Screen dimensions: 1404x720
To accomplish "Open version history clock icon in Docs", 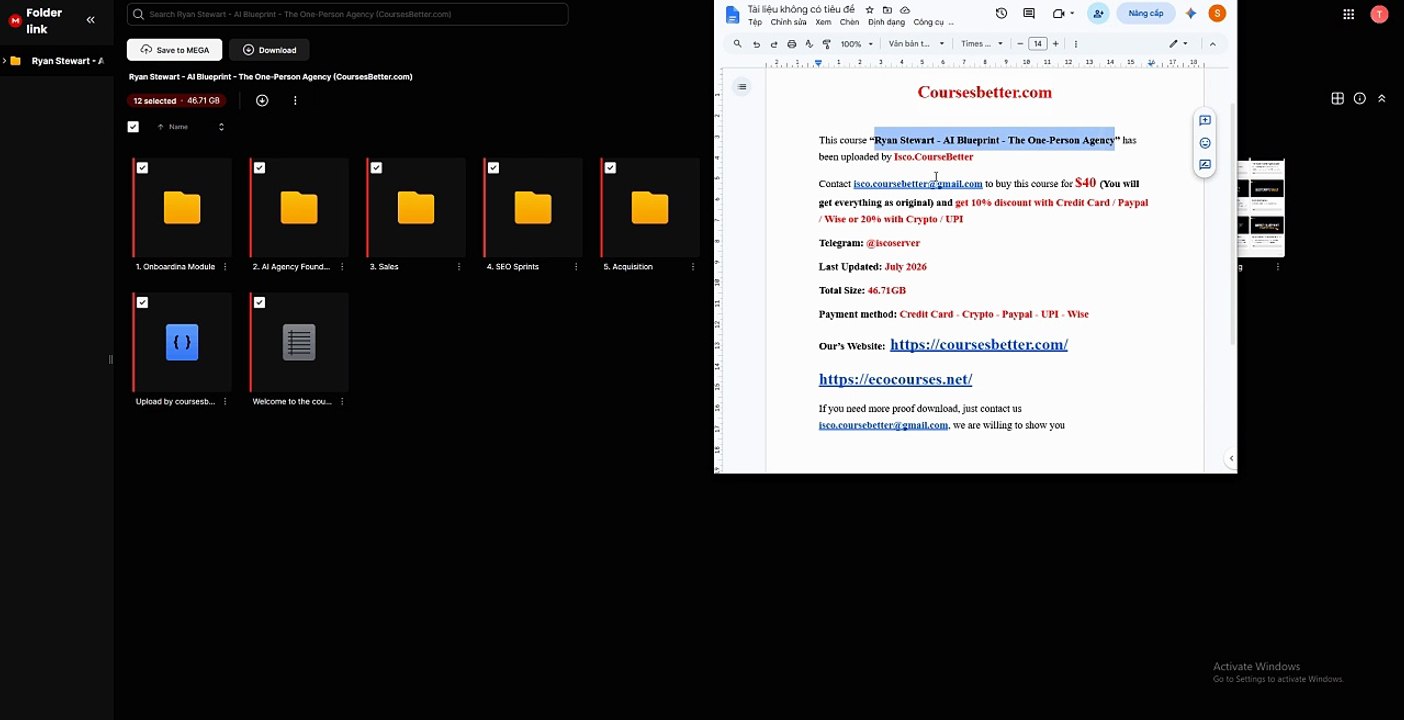I will (1001, 13).
